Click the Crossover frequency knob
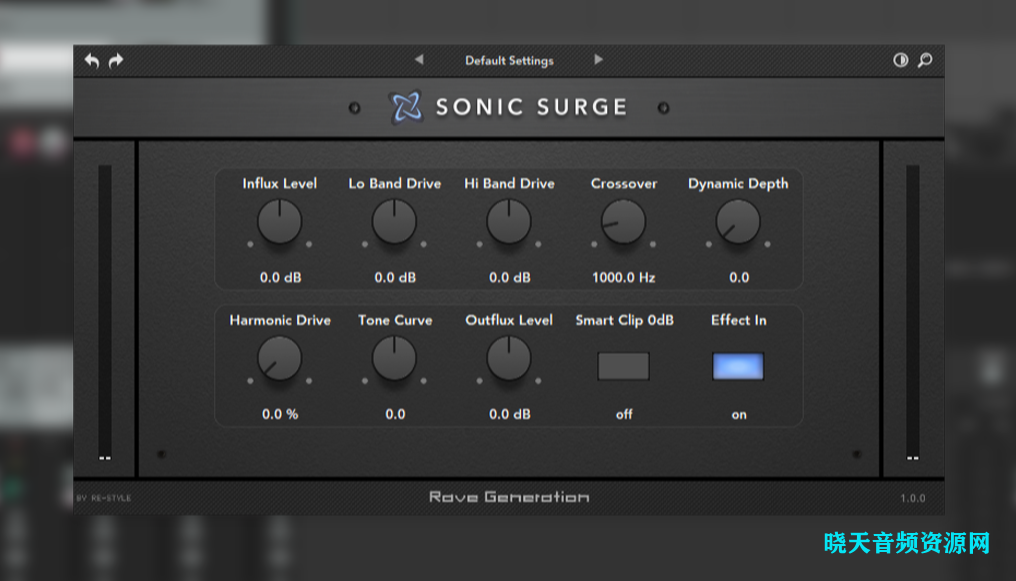This screenshot has width=1016, height=581. click(623, 222)
